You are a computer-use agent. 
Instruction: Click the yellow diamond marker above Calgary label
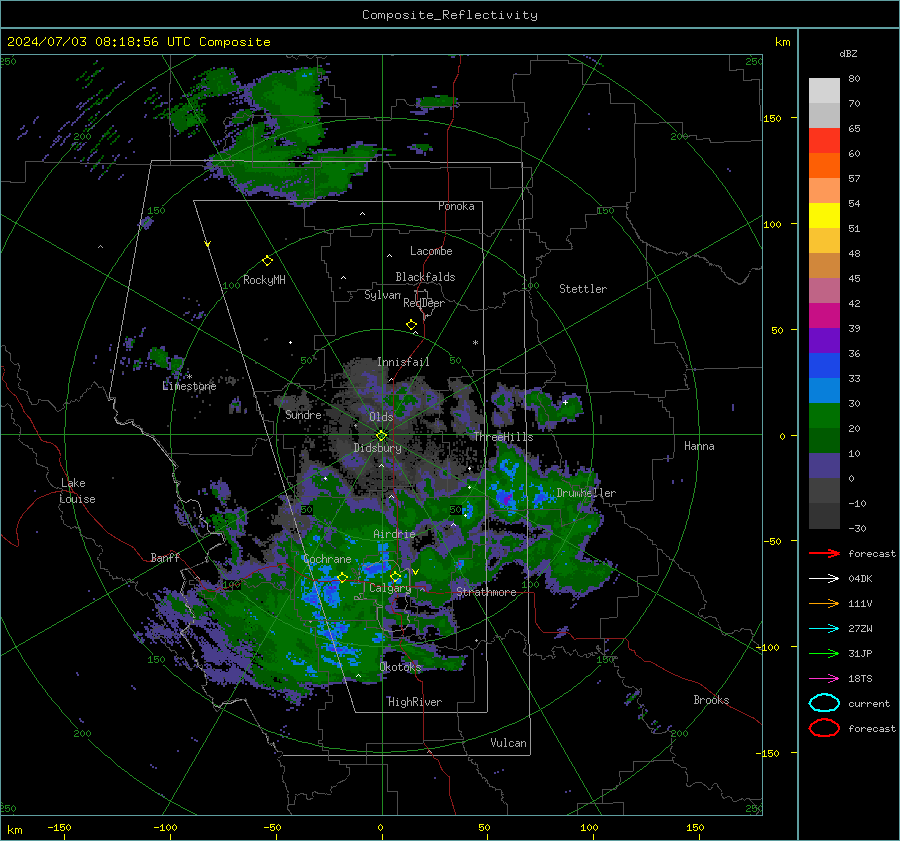point(395,576)
